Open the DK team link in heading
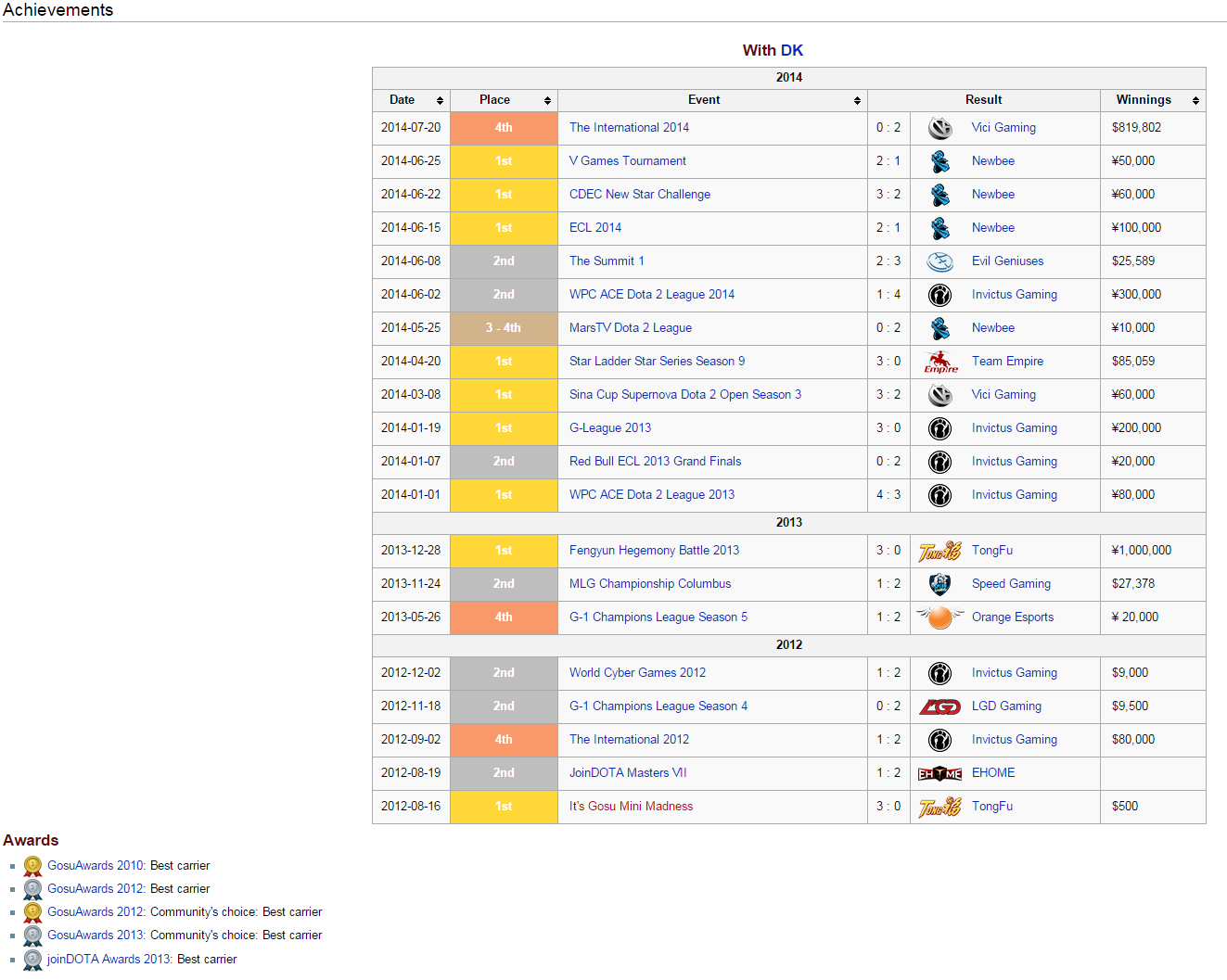Image resolution: width=1227 pixels, height=980 pixels. pyautogui.click(x=791, y=50)
